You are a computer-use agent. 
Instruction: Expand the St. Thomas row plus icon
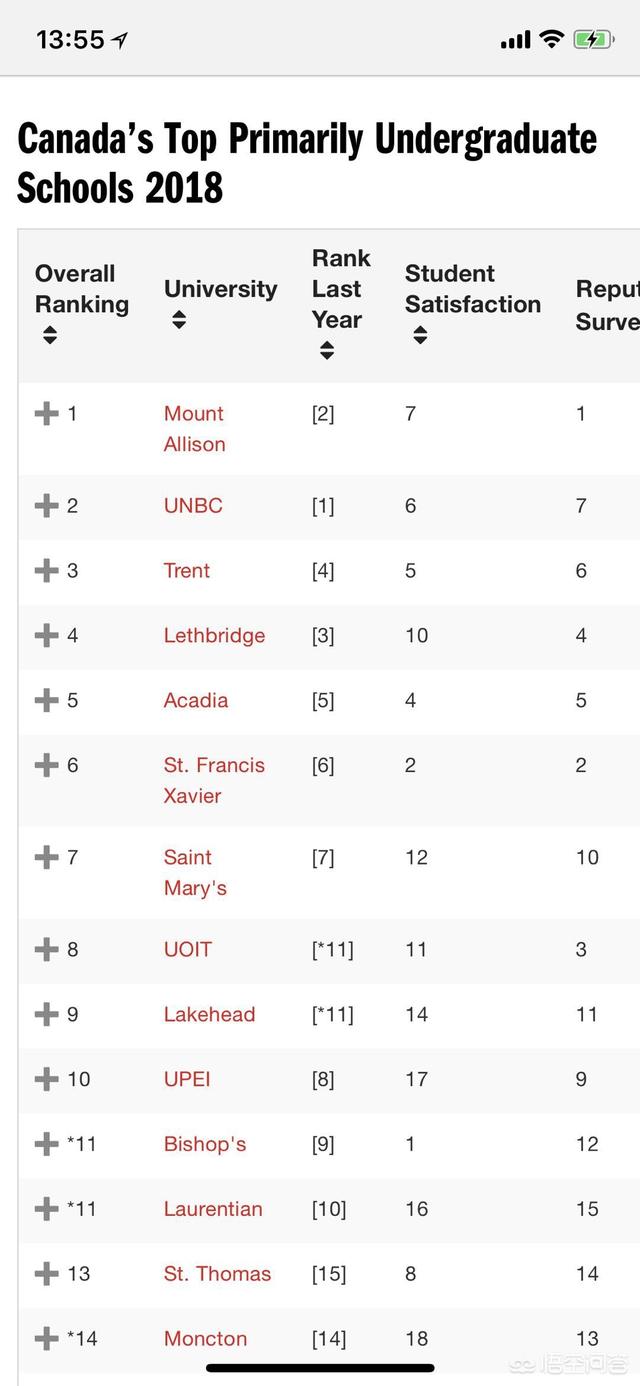[46, 1274]
